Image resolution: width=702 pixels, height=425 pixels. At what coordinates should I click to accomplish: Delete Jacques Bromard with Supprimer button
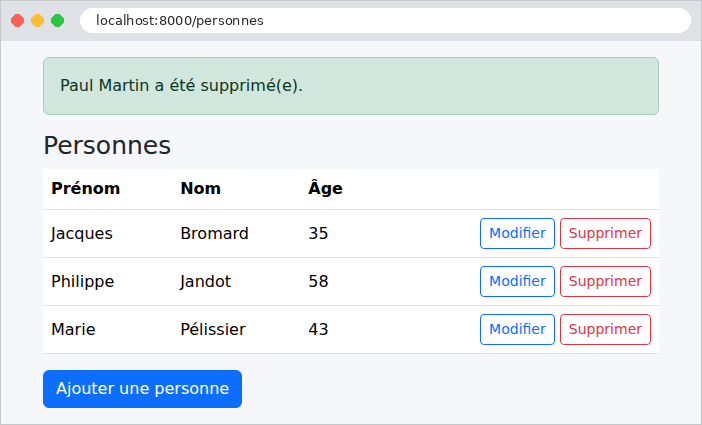pyautogui.click(x=605, y=233)
